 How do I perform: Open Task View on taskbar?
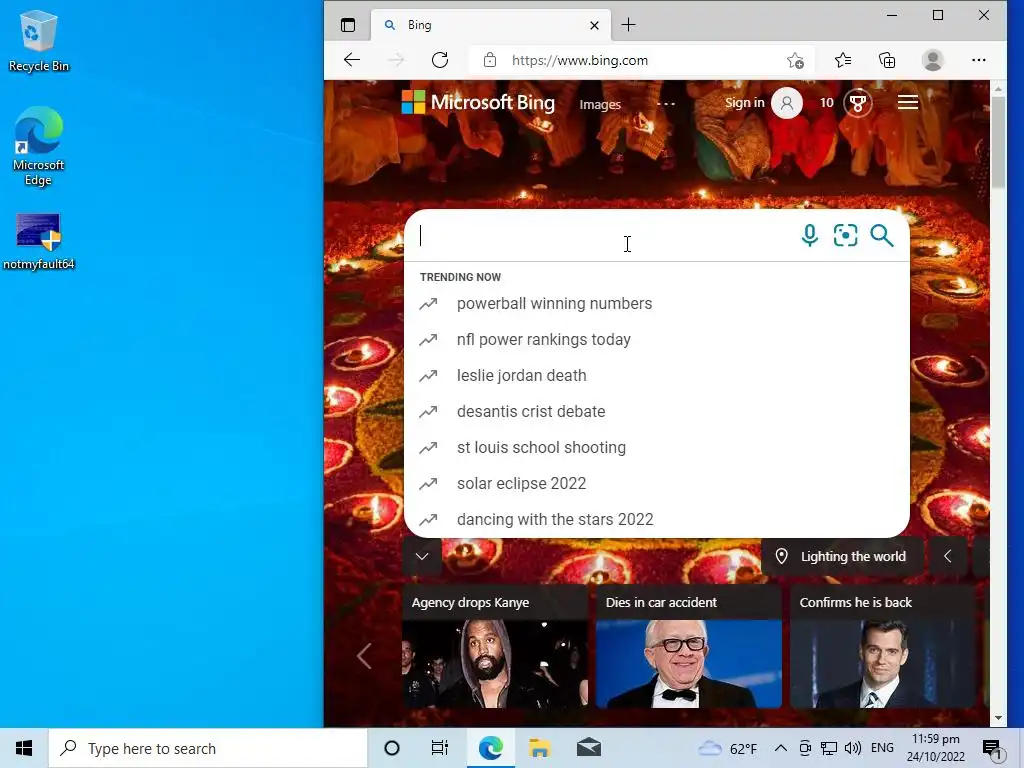click(x=440, y=748)
